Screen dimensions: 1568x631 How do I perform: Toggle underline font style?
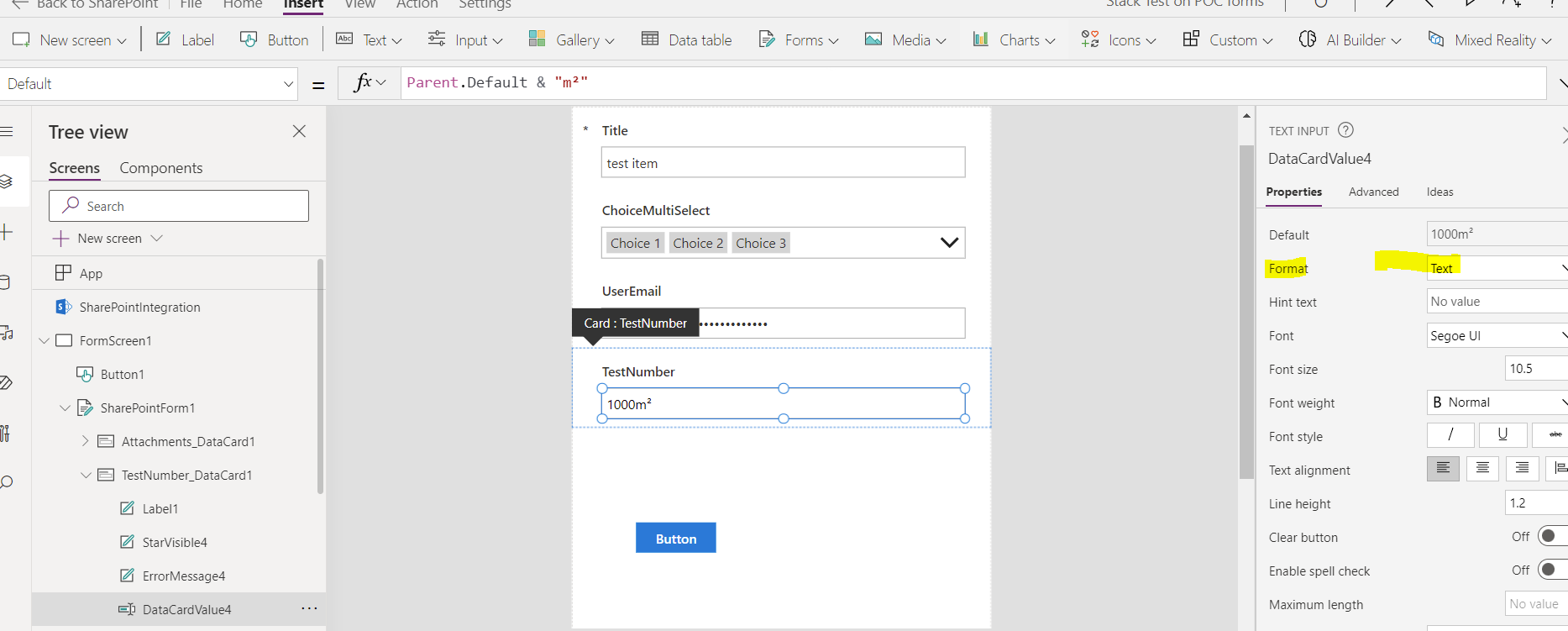click(x=1502, y=434)
